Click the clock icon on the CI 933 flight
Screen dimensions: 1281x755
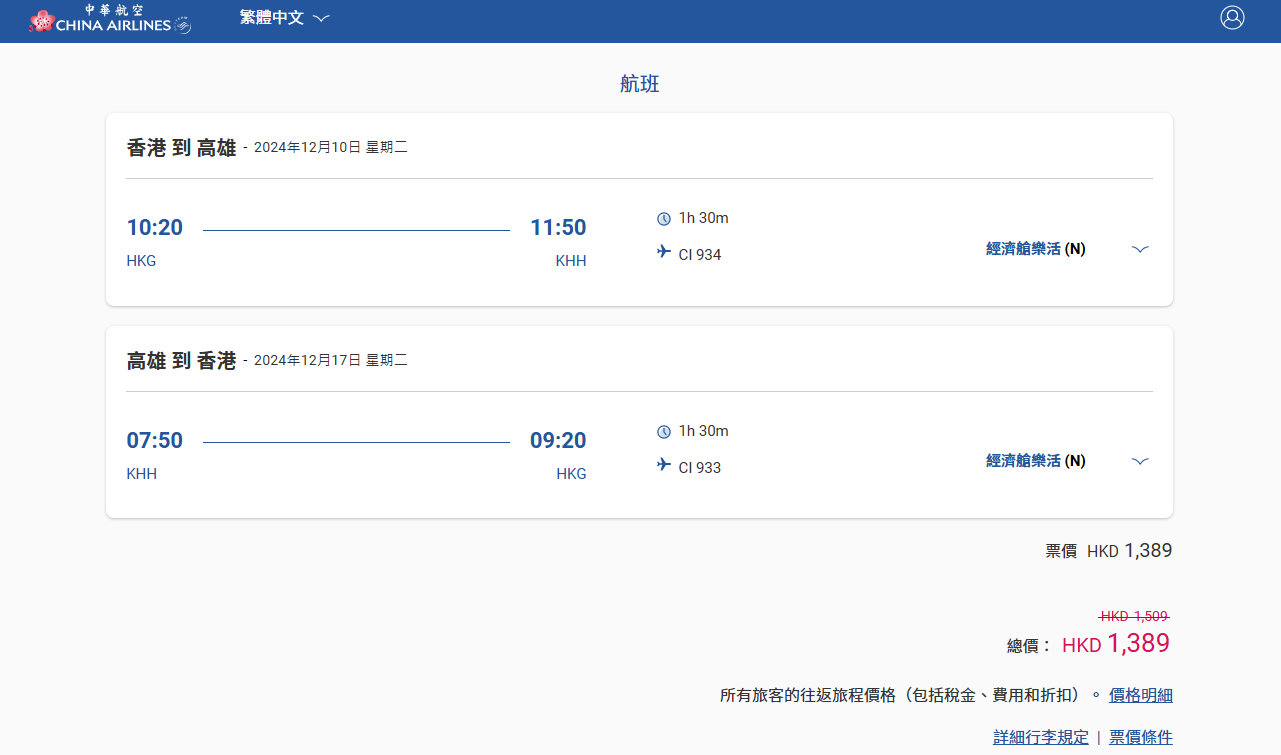click(664, 432)
